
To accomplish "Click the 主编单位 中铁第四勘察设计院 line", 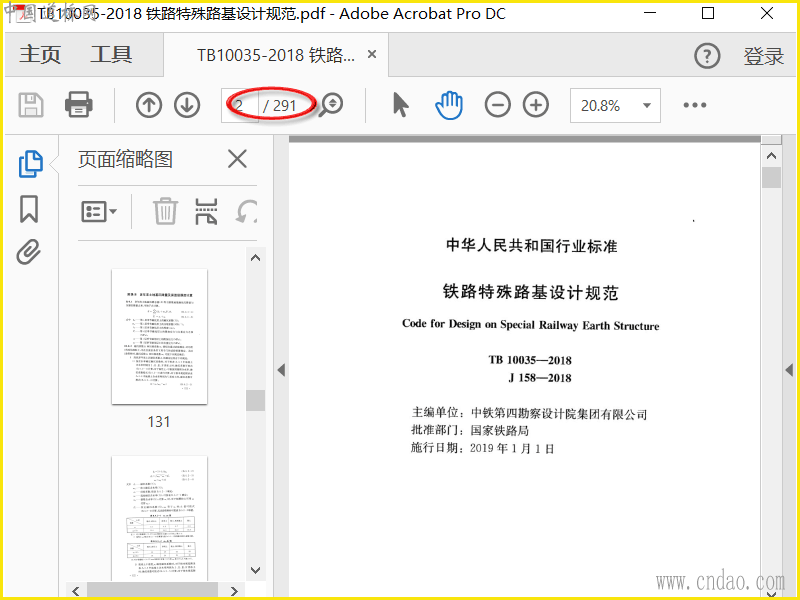I will coord(529,414).
